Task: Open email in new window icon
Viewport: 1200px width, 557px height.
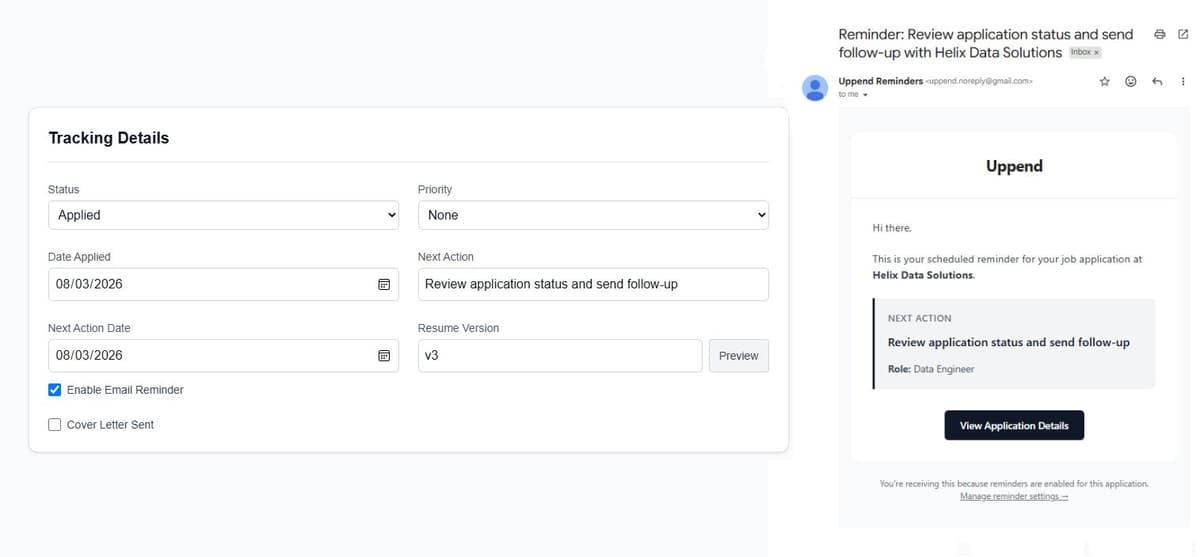Action: click(x=1182, y=35)
